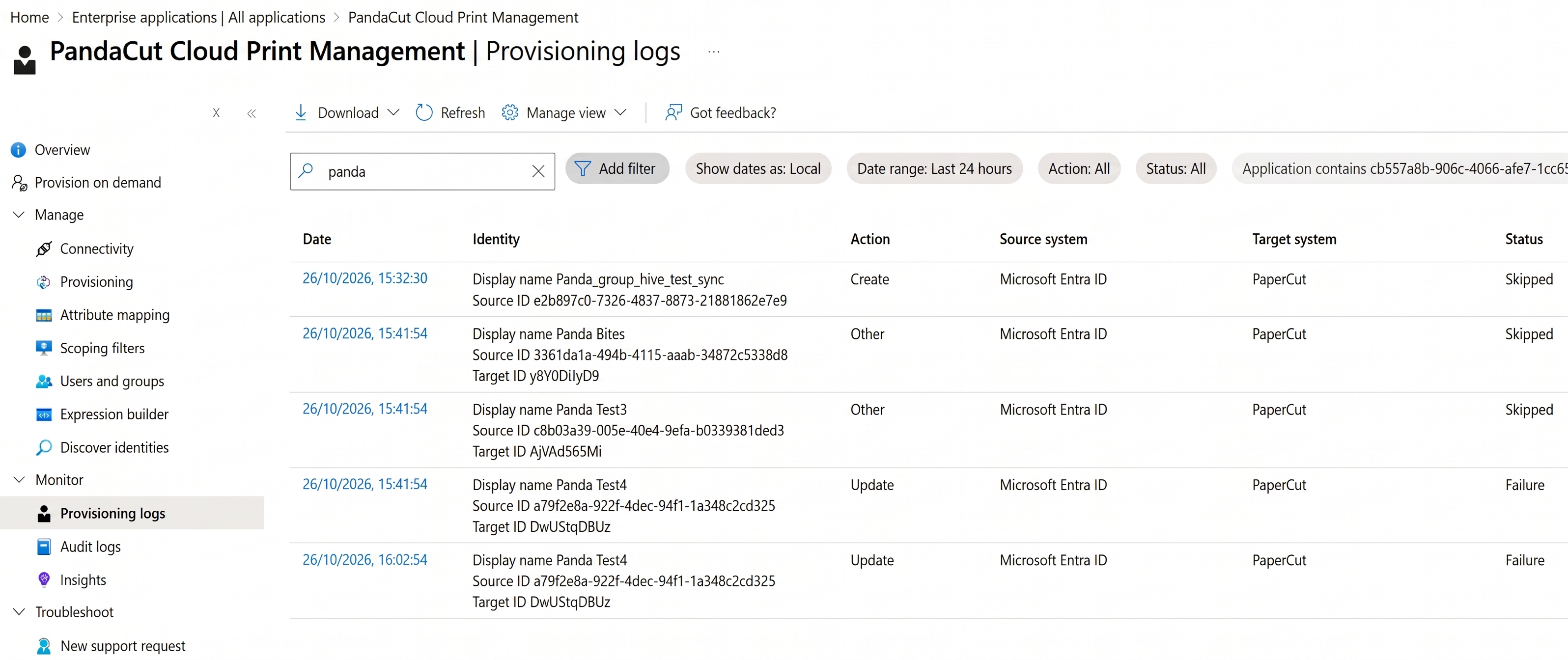Clear the panda search text
The image size is (1568, 660).
[x=538, y=171]
